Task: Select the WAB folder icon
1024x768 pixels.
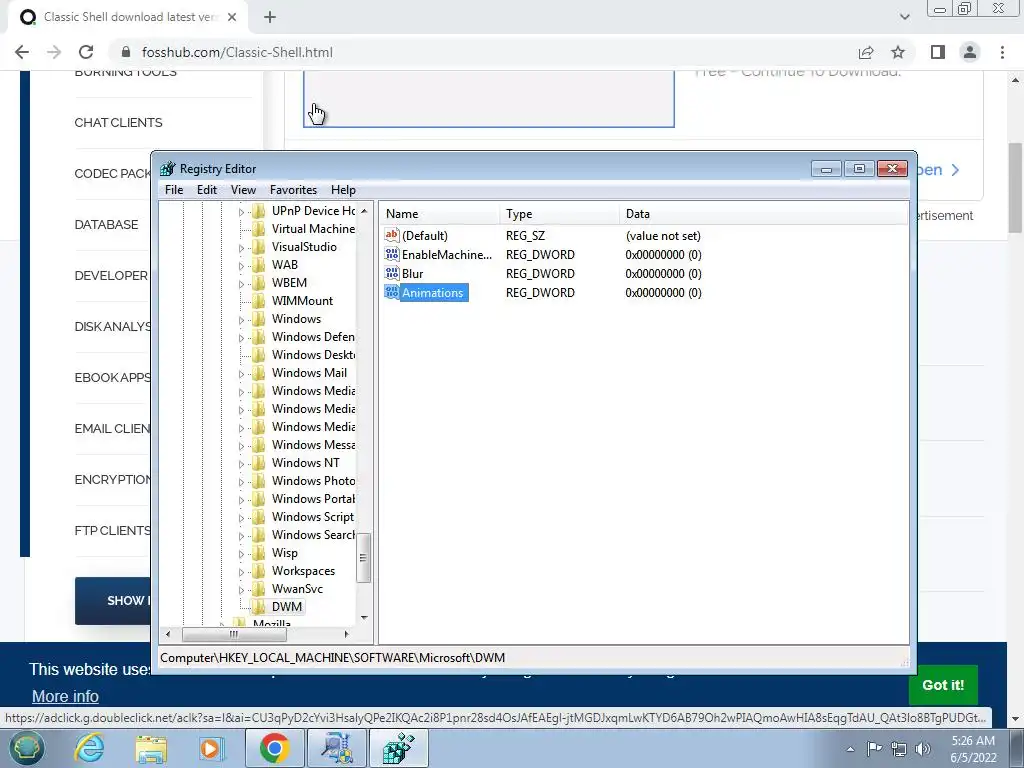Action: tap(259, 264)
